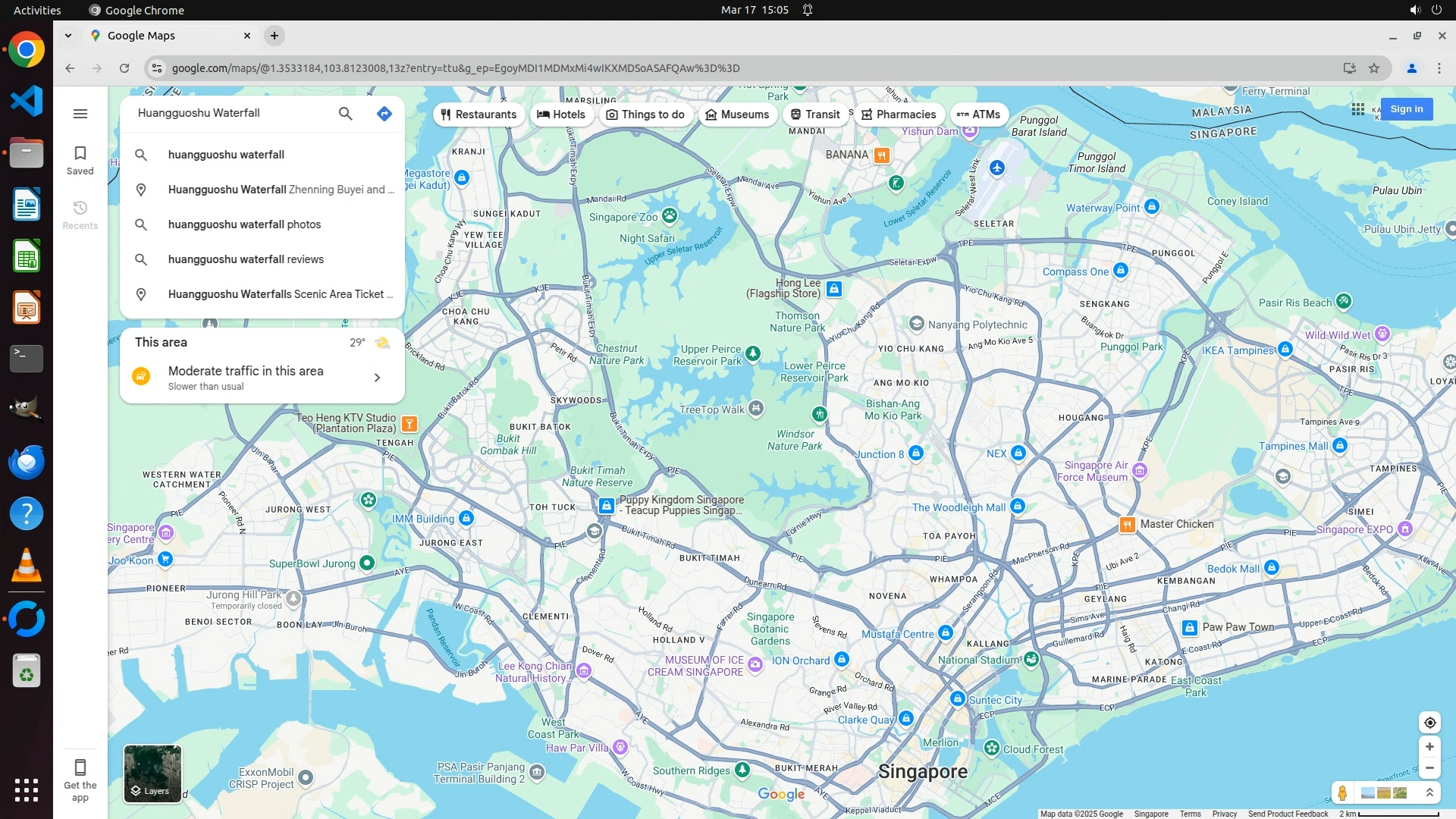Click Get the app phone icon

[80, 767]
